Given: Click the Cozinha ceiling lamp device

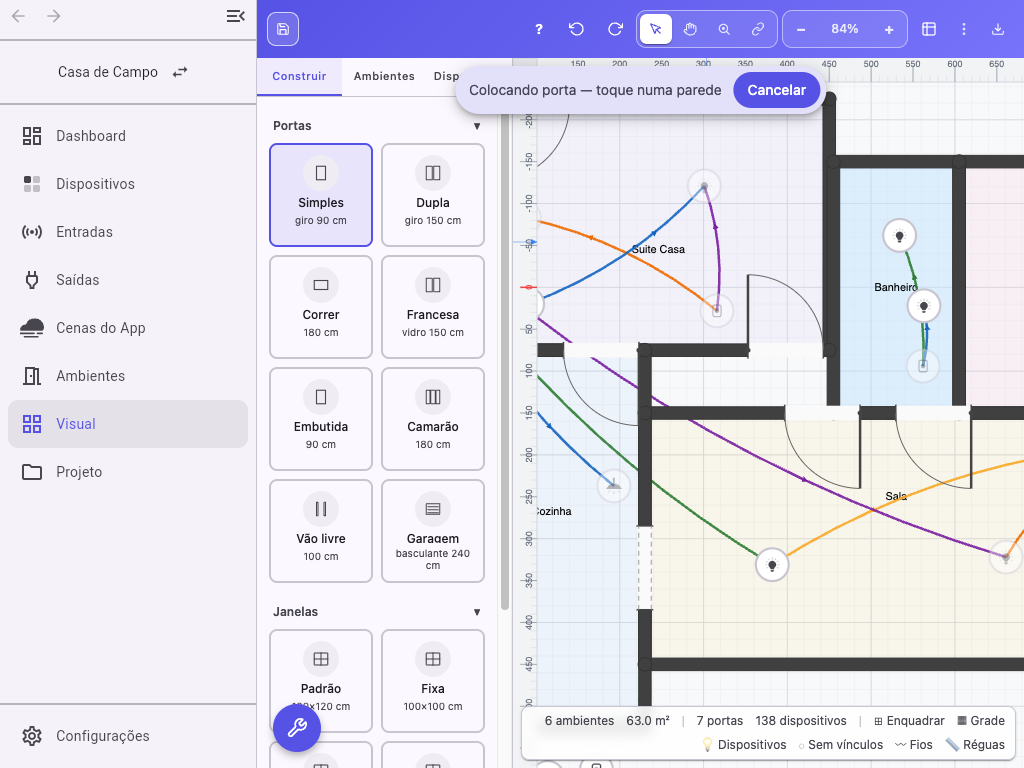Looking at the screenshot, I should [x=613, y=485].
